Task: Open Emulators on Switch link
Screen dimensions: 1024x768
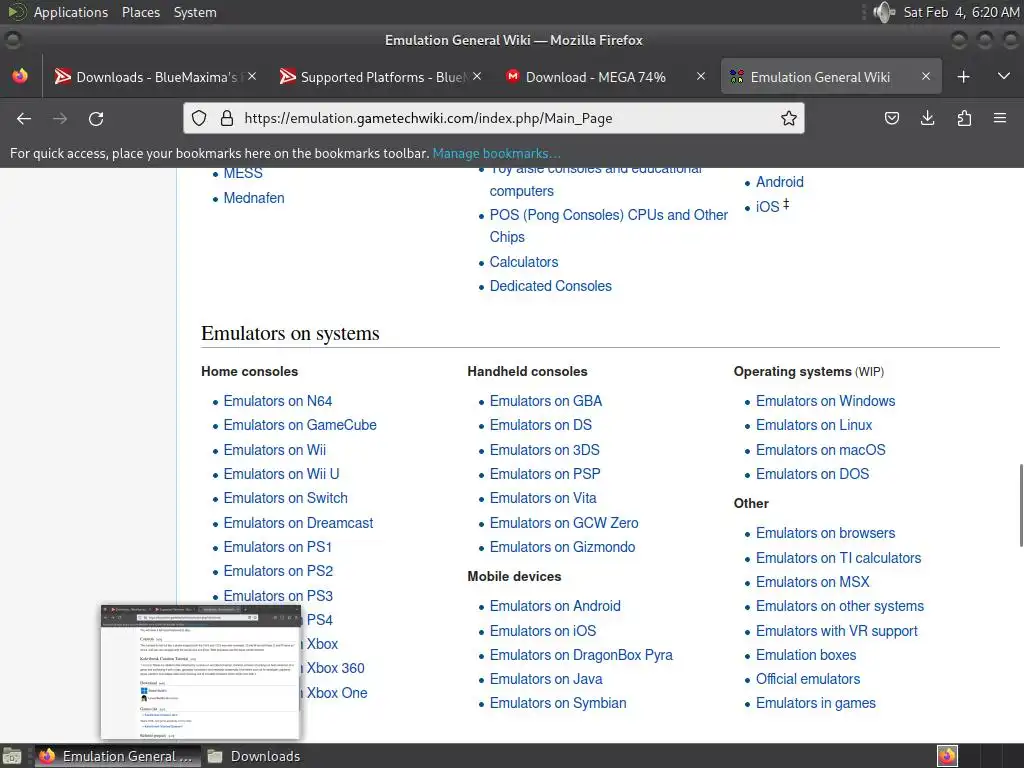Action: tap(285, 498)
